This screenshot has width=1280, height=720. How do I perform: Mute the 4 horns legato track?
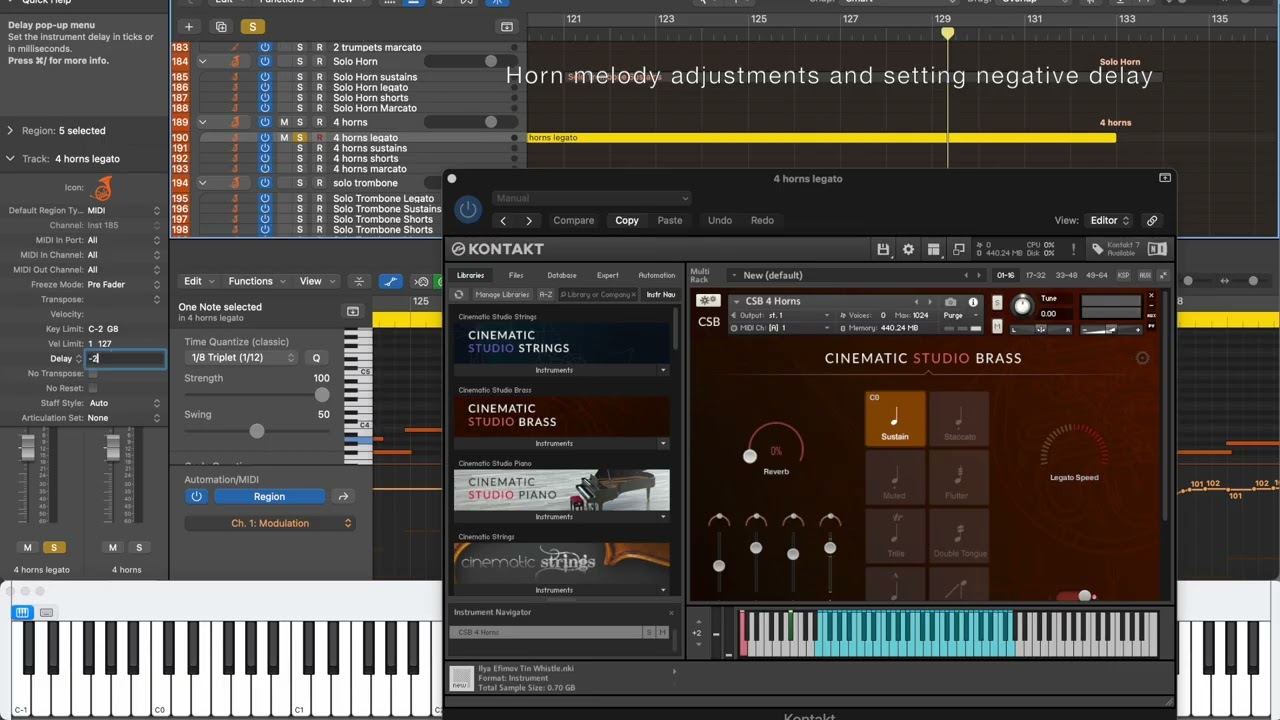pos(284,138)
